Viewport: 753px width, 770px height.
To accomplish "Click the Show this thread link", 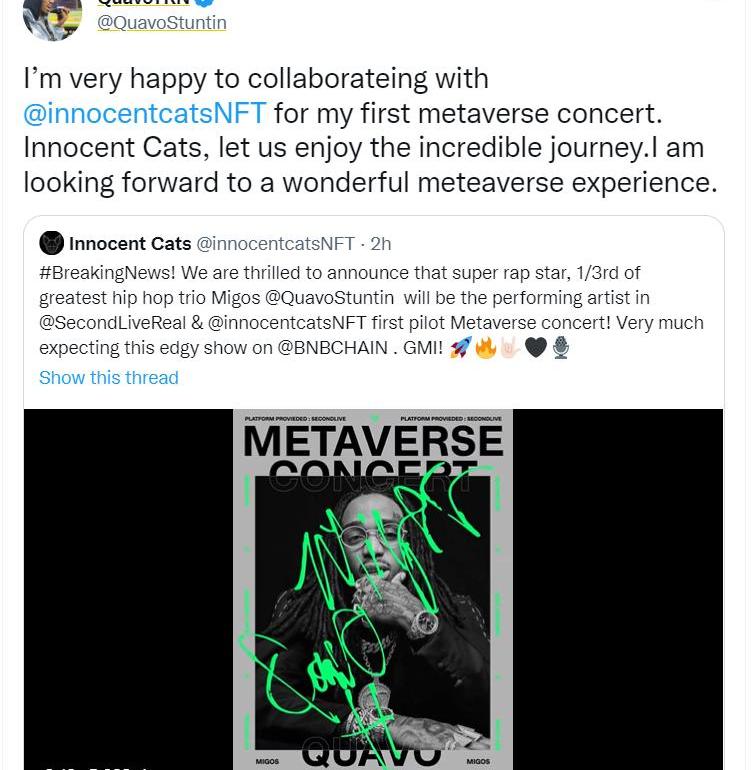I will point(108,377).
